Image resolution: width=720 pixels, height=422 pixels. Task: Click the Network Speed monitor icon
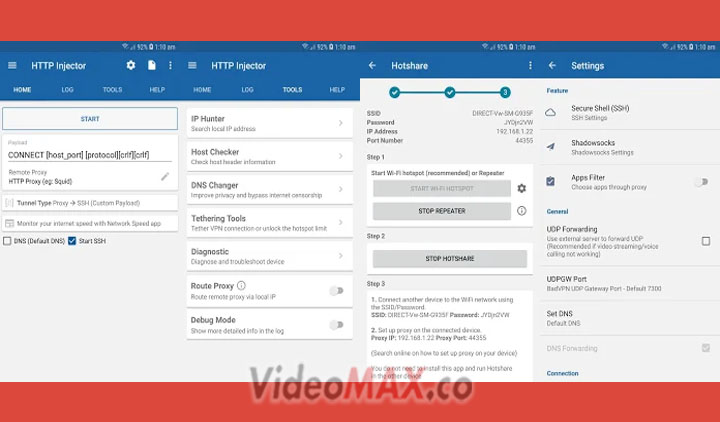(9, 224)
